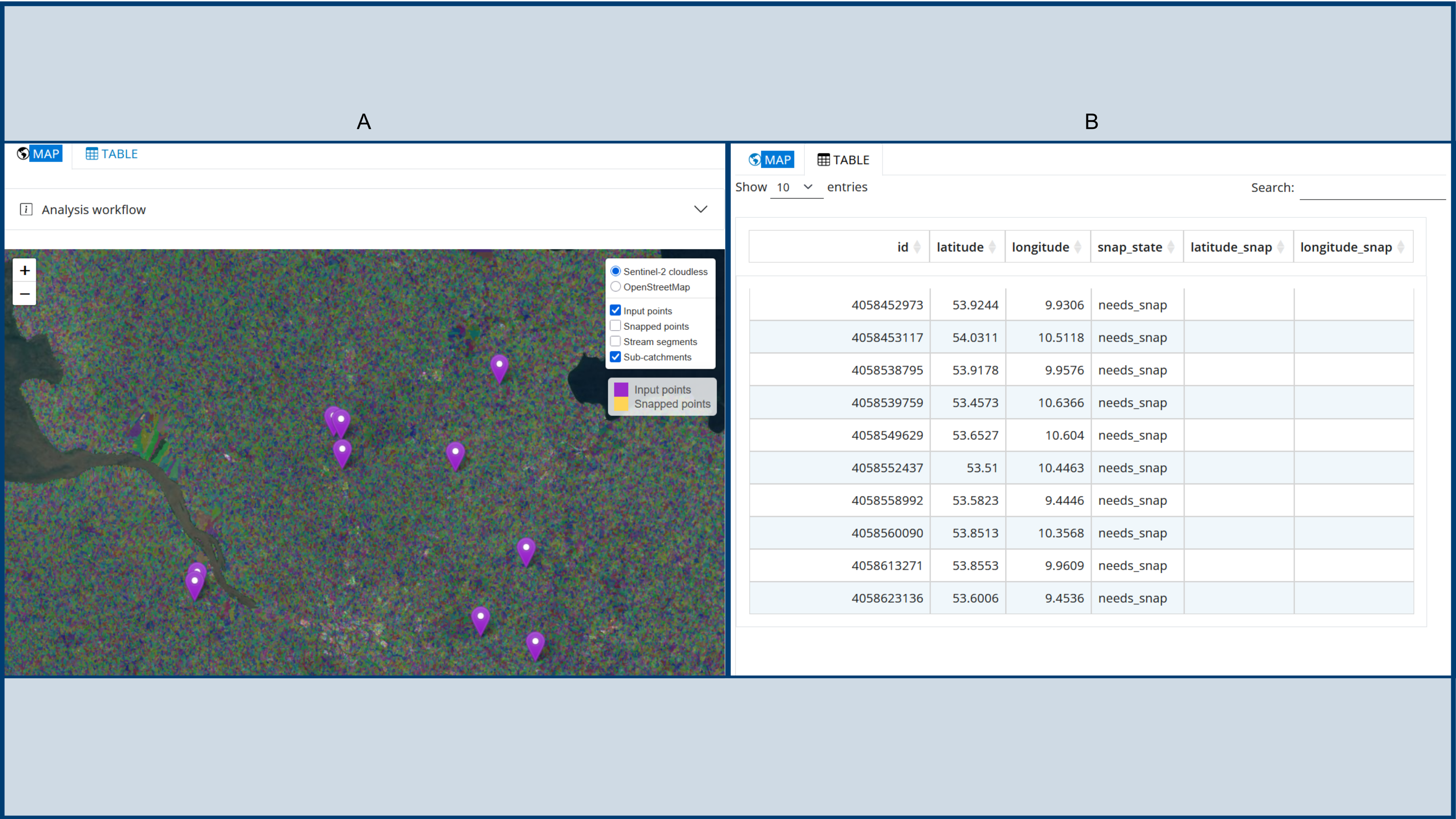
Task: Uncheck Sub-catchments layer
Action: click(616, 357)
